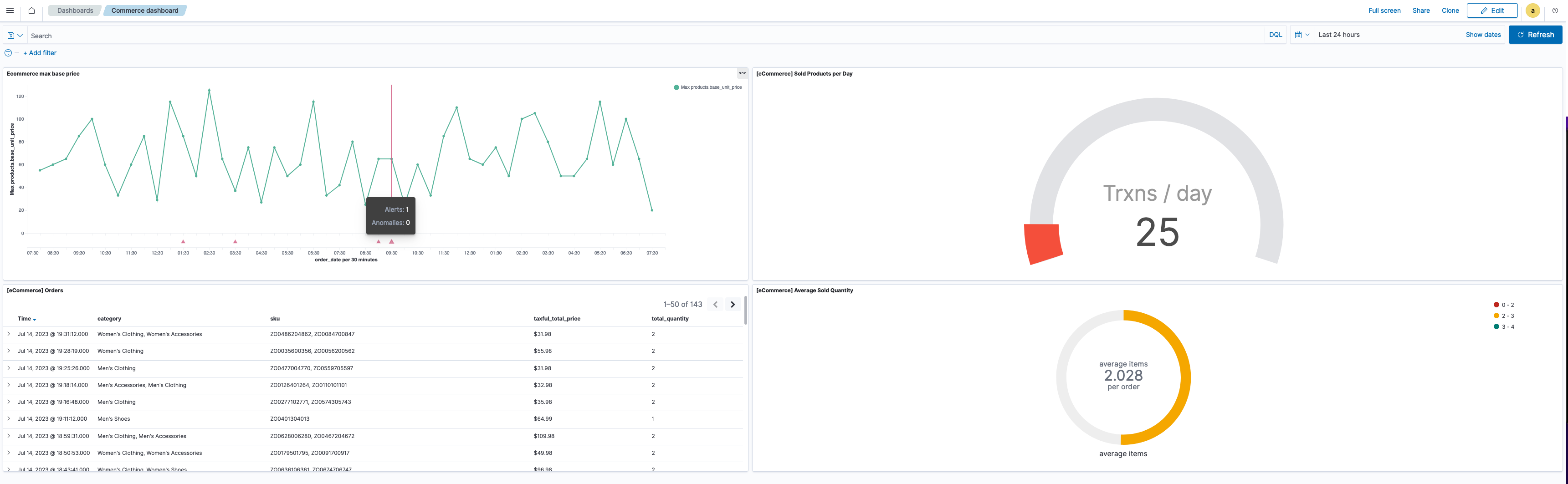
Task: Click the yellow 2 - 3 legend color swatch
Action: coord(1496,316)
